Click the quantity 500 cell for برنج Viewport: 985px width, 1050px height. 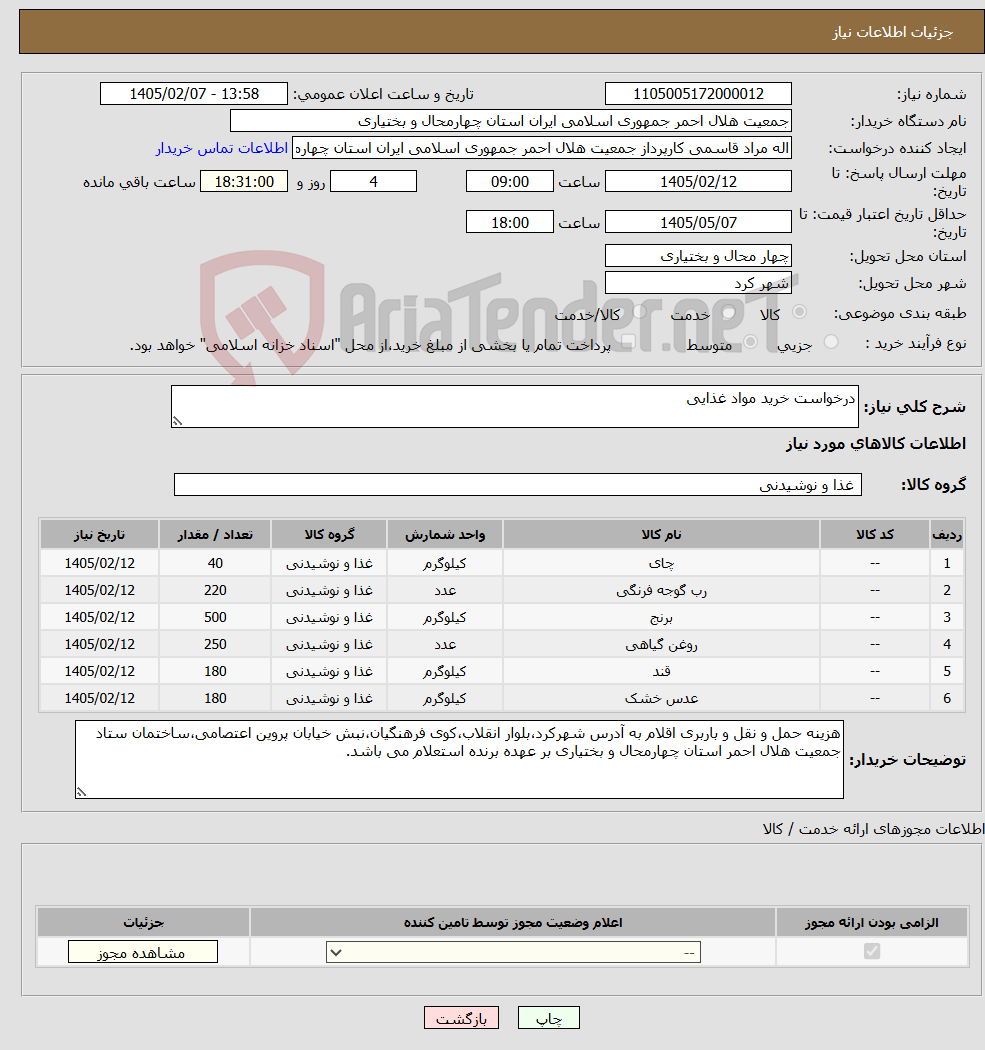(215, 617)
